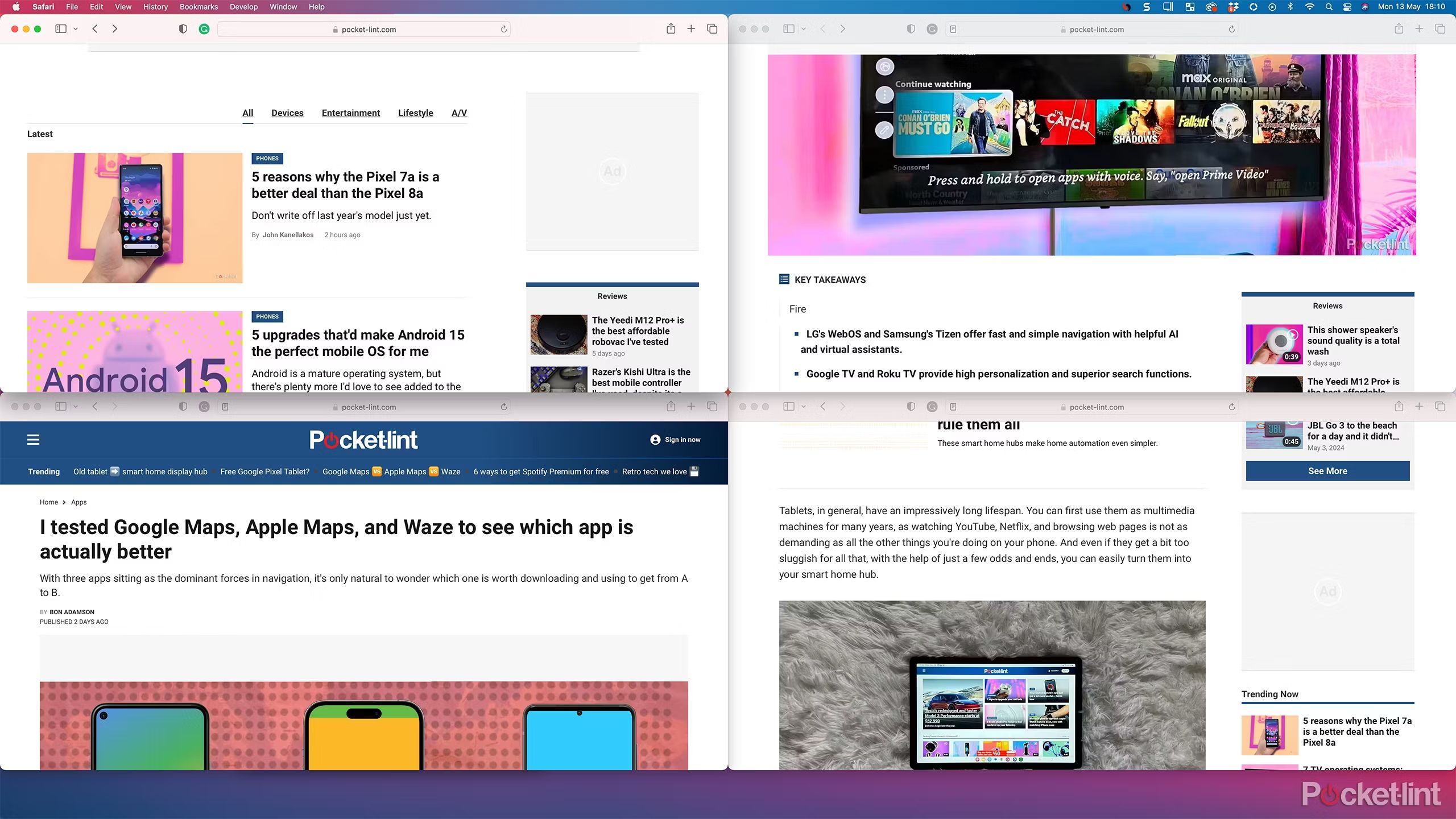The height and width of the screenshot is (819, 1456).
Task: Go forward in top-left Safari window
Action: [115, 29]
